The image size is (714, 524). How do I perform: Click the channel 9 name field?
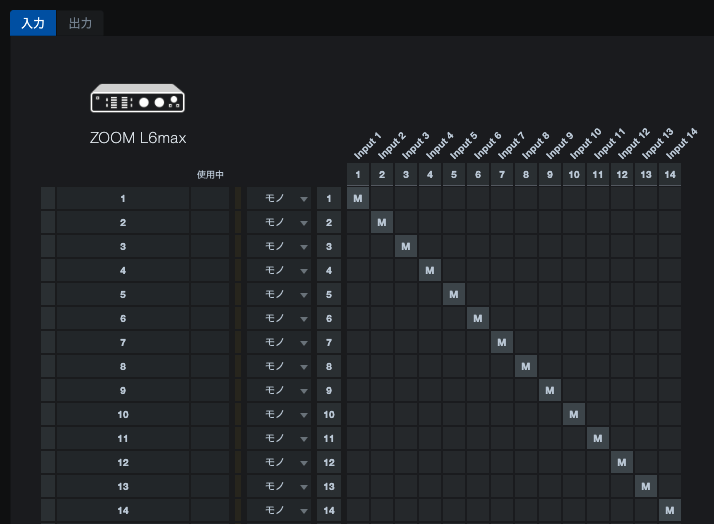[122, 390]
